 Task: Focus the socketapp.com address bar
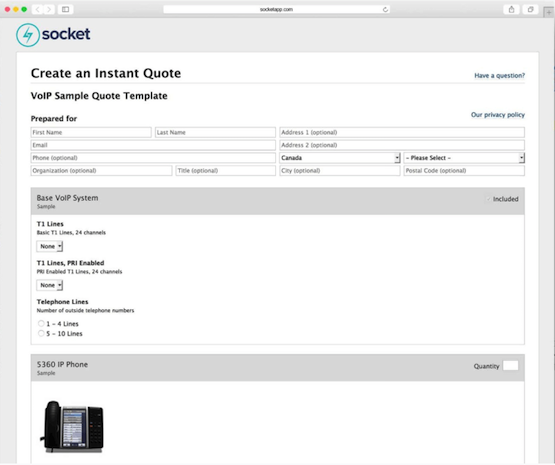276,10
